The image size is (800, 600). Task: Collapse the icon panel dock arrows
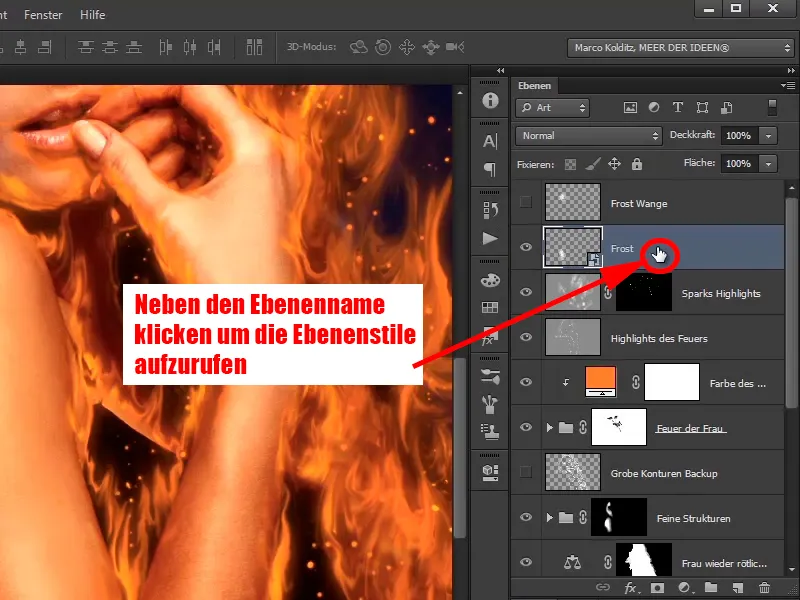click(501, 70)
